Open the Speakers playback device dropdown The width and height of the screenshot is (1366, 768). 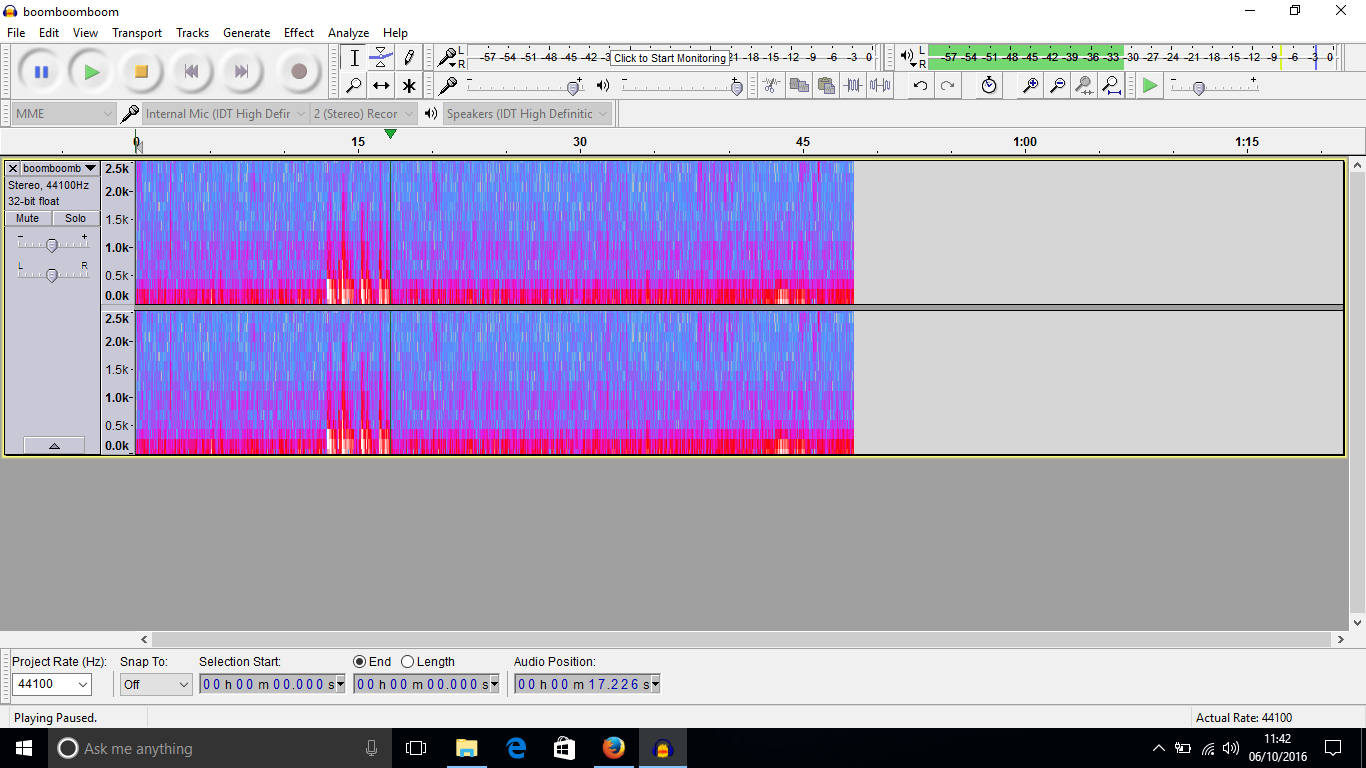tap(527, 114)
